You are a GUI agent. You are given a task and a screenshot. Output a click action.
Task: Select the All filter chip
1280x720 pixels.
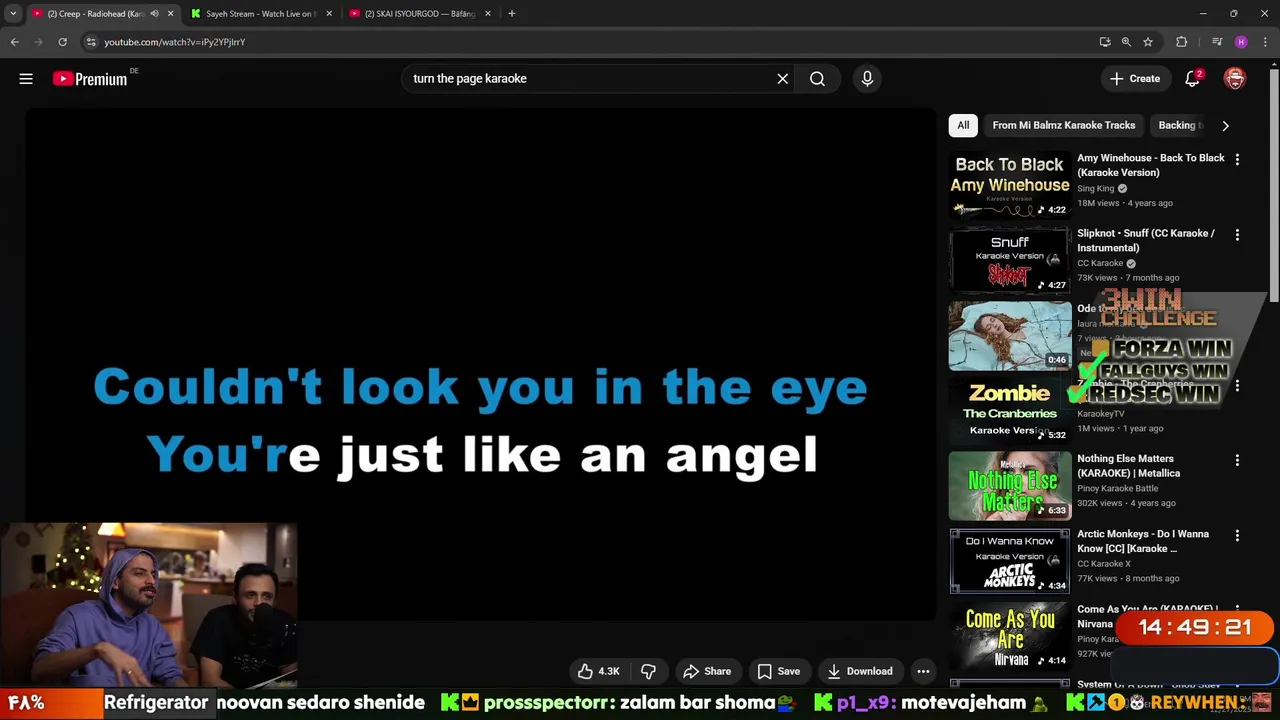(963, 125)
